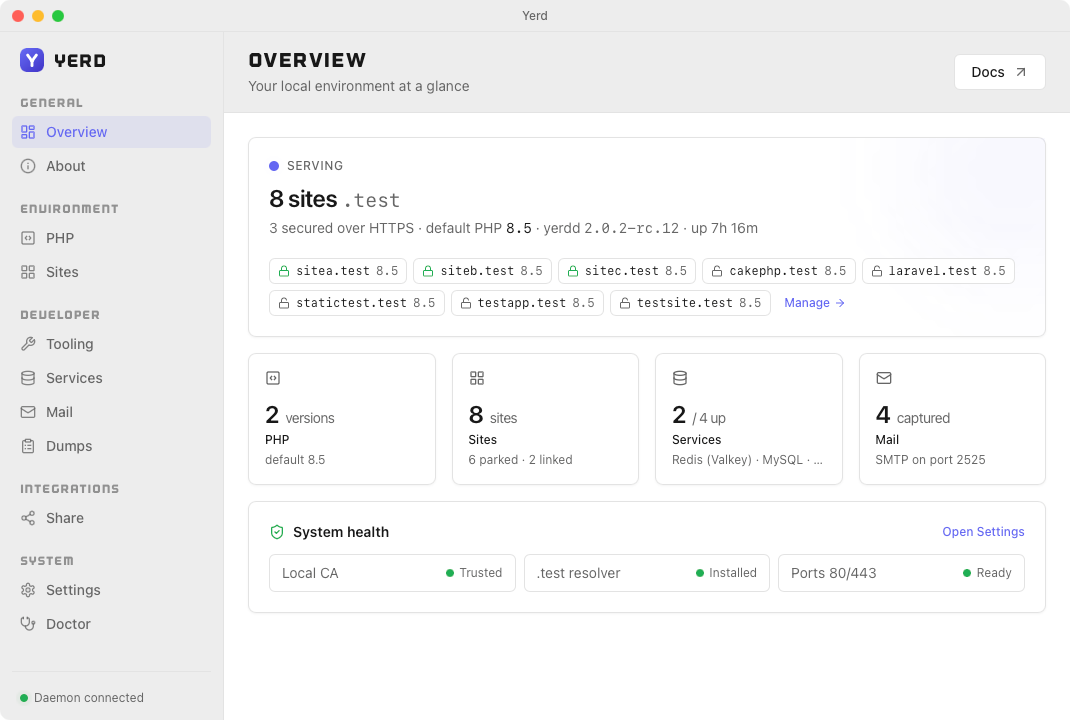Click the Doctor stethoscope icon
The height and width of the screenshot is (720, 1070).
coord(28,624)
